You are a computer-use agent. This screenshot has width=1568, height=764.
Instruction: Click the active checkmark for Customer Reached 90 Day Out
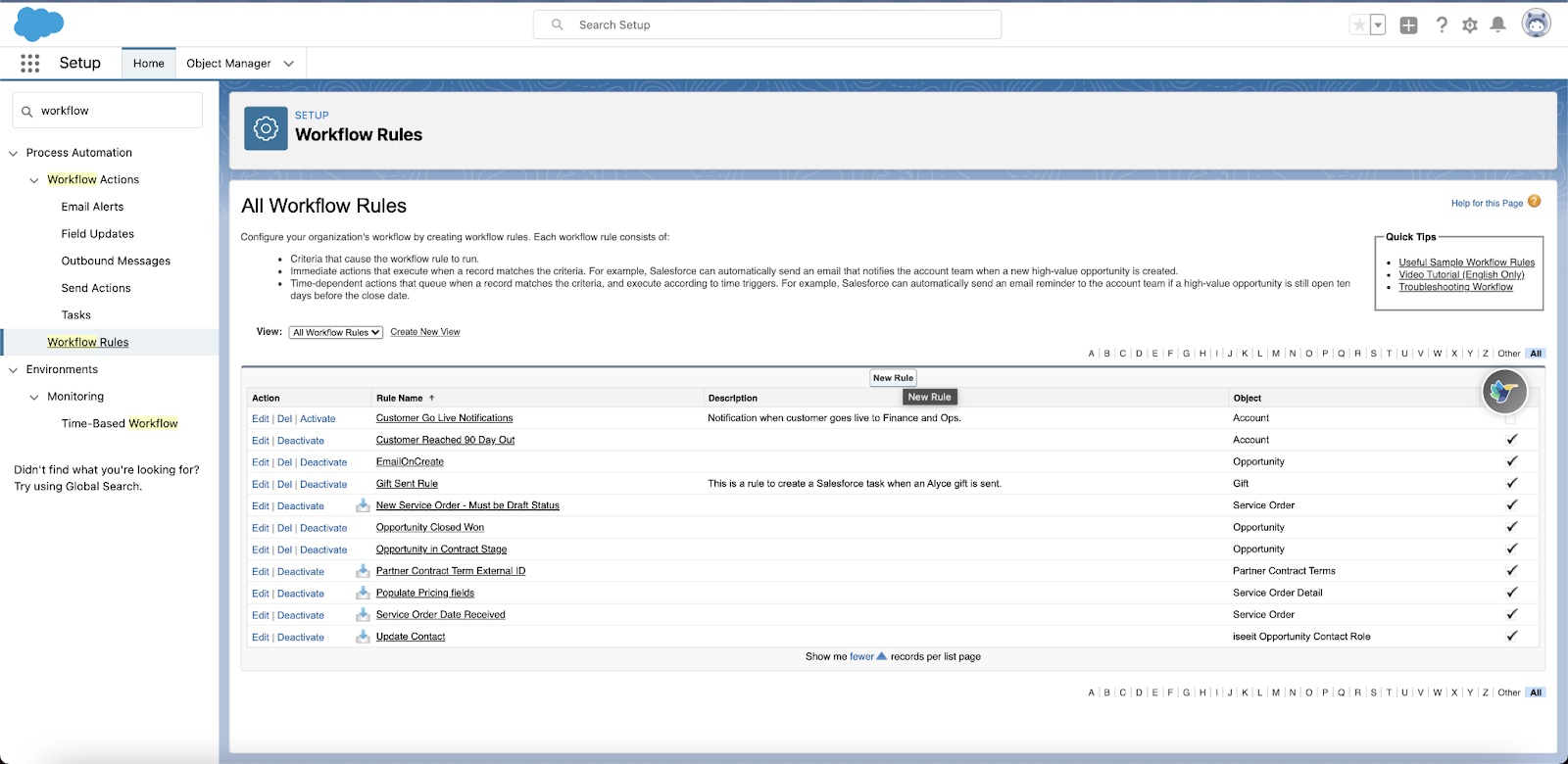[x=1512, y=439]
